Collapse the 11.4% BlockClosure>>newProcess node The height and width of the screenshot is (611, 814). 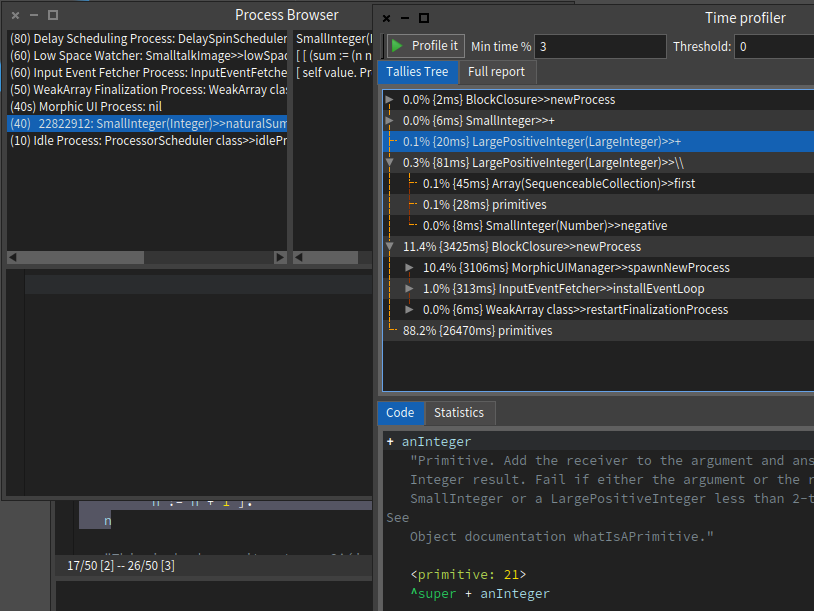(390, 247)
